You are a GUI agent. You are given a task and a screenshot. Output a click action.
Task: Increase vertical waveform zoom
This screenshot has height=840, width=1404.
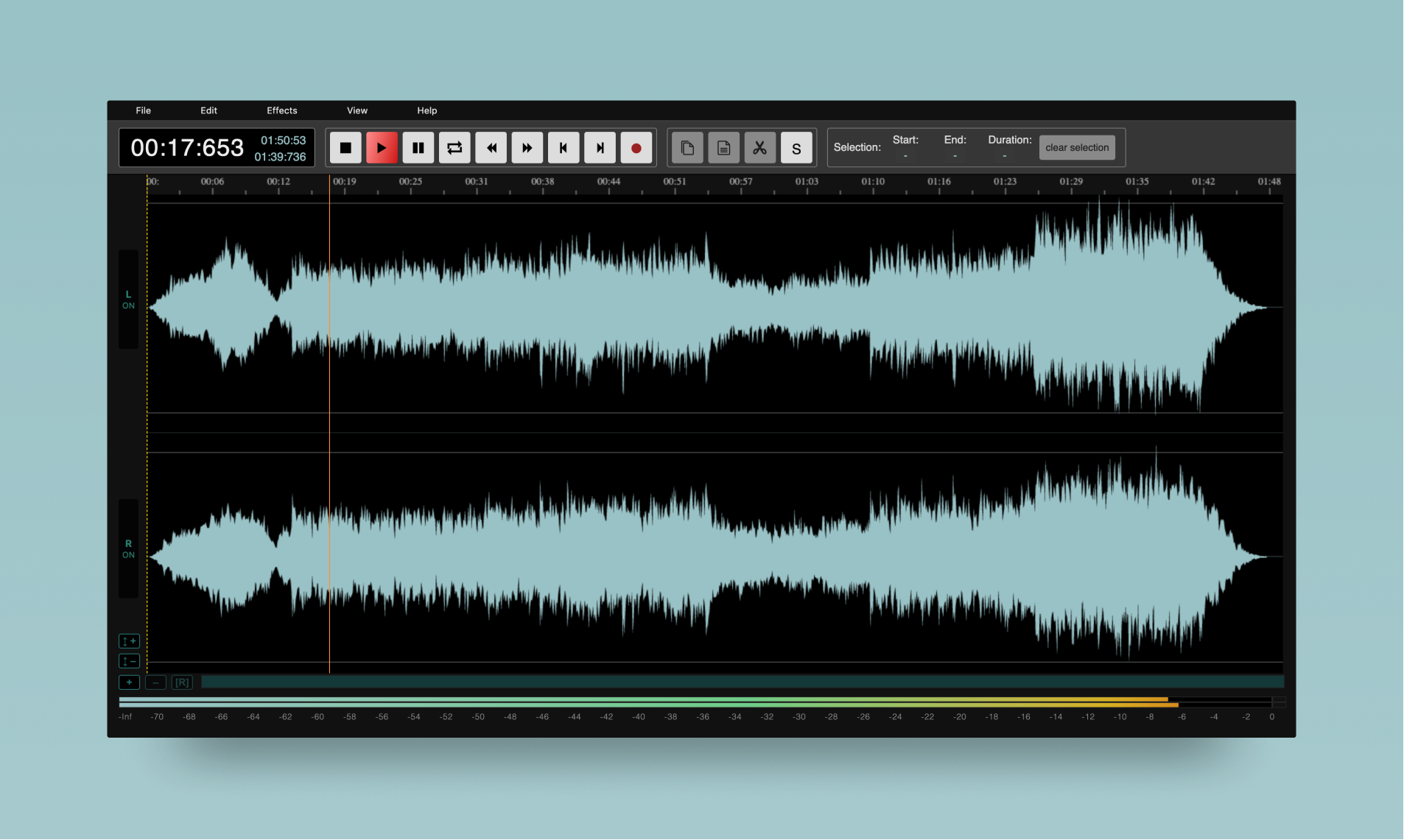pos(129,641)
